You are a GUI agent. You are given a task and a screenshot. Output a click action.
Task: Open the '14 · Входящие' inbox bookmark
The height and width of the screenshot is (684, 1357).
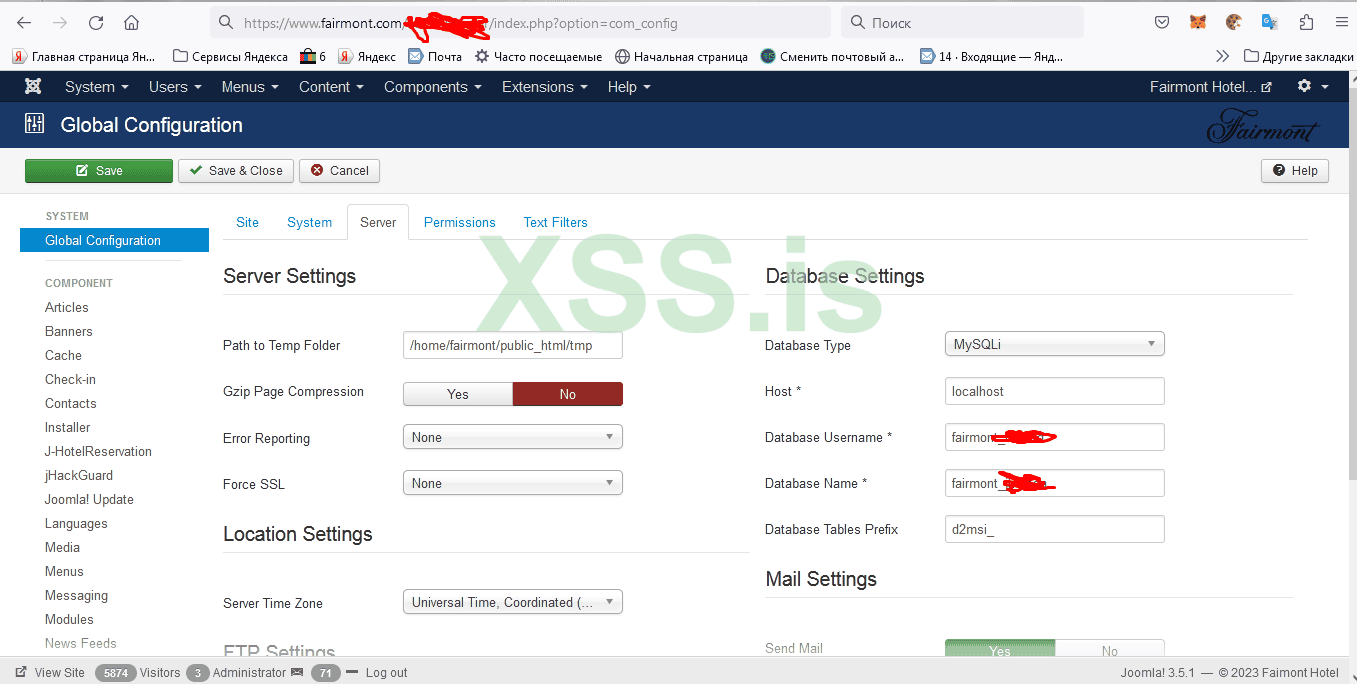pyautogui.click(x=991, y=56)
